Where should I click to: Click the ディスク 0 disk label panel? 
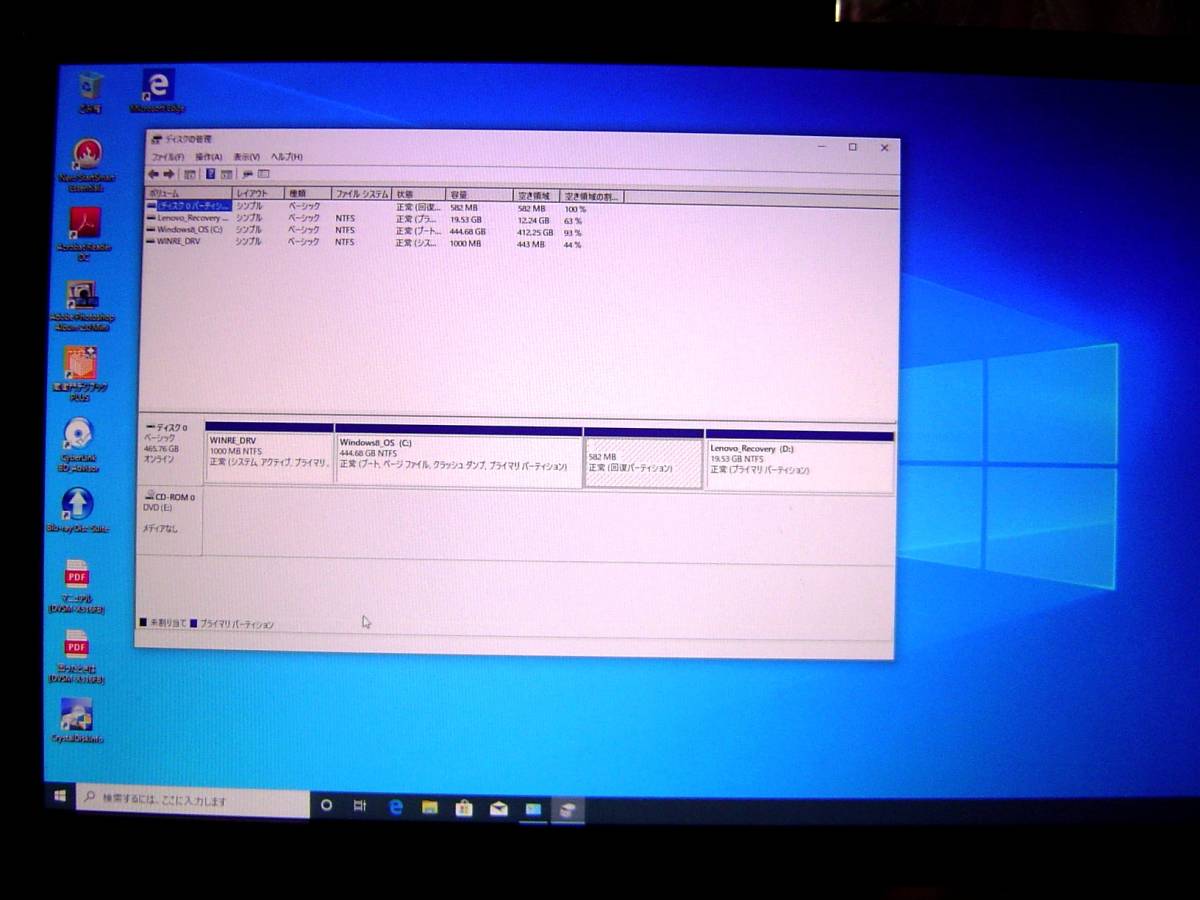[170, 454]
